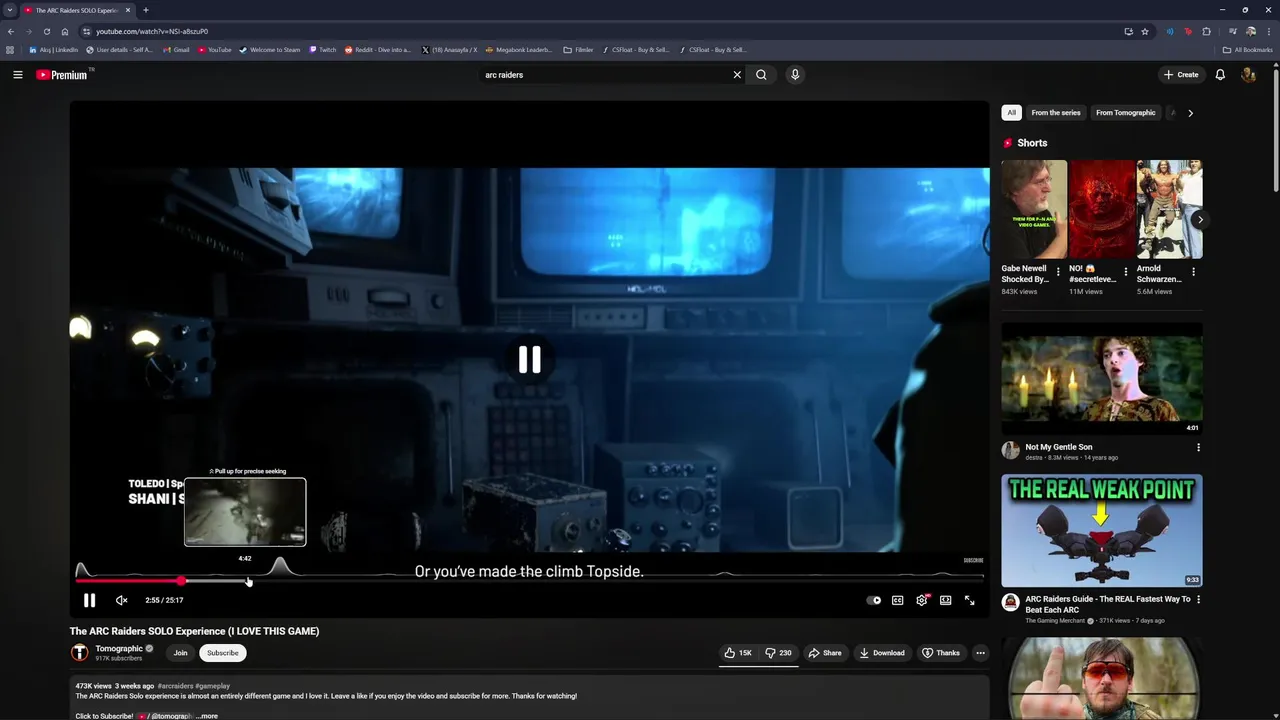
Task: Go to YouTube Premium home logo
Action: [62, 75]
